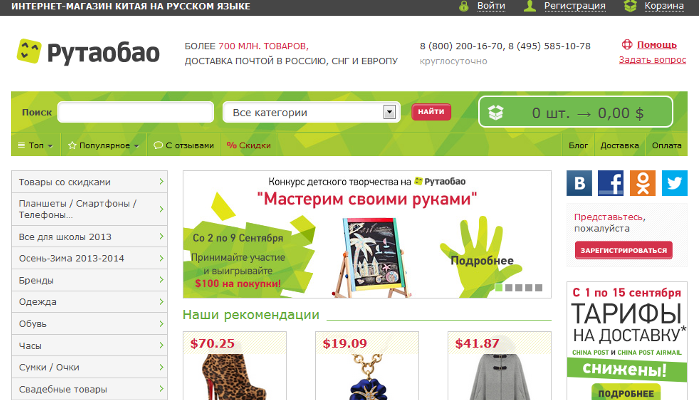Open the Скидки tab
Screen dimensions: 700x400
[249, 145]
